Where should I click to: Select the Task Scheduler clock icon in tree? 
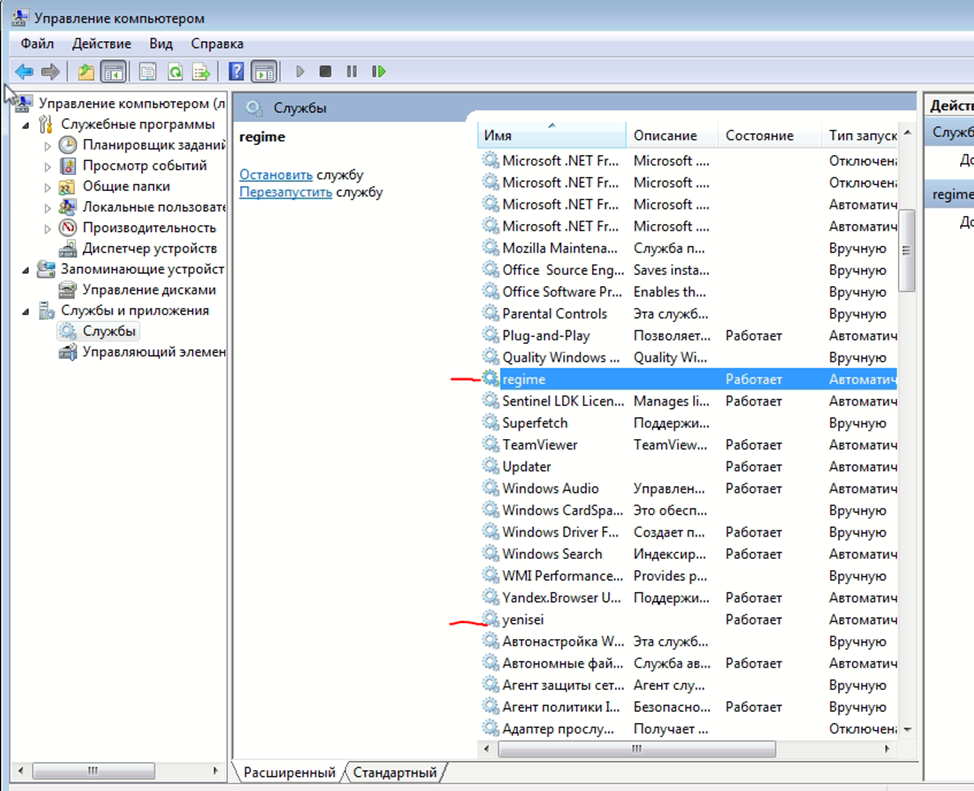click(68, 145)
